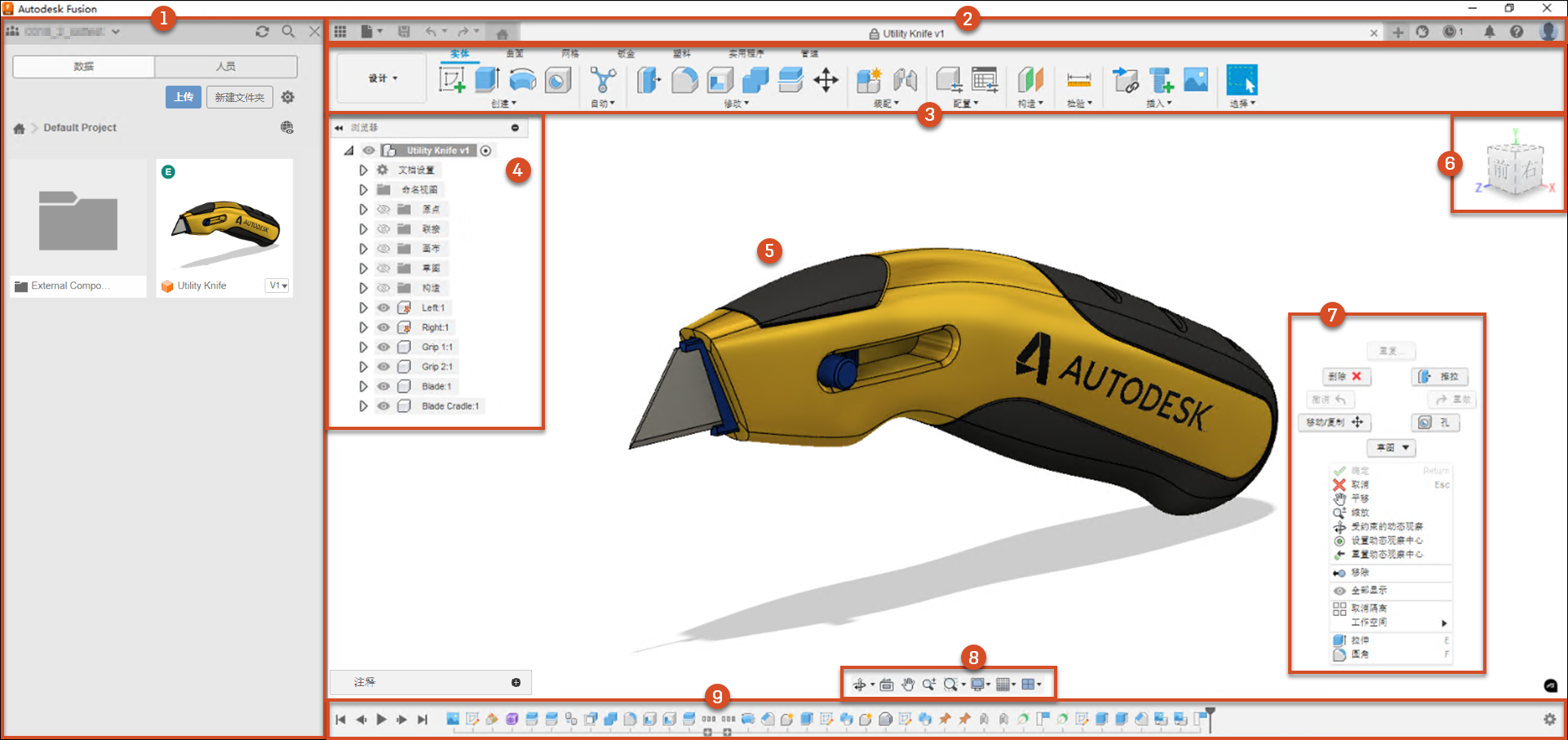Hide the Blade:1 component

[383, 386]
